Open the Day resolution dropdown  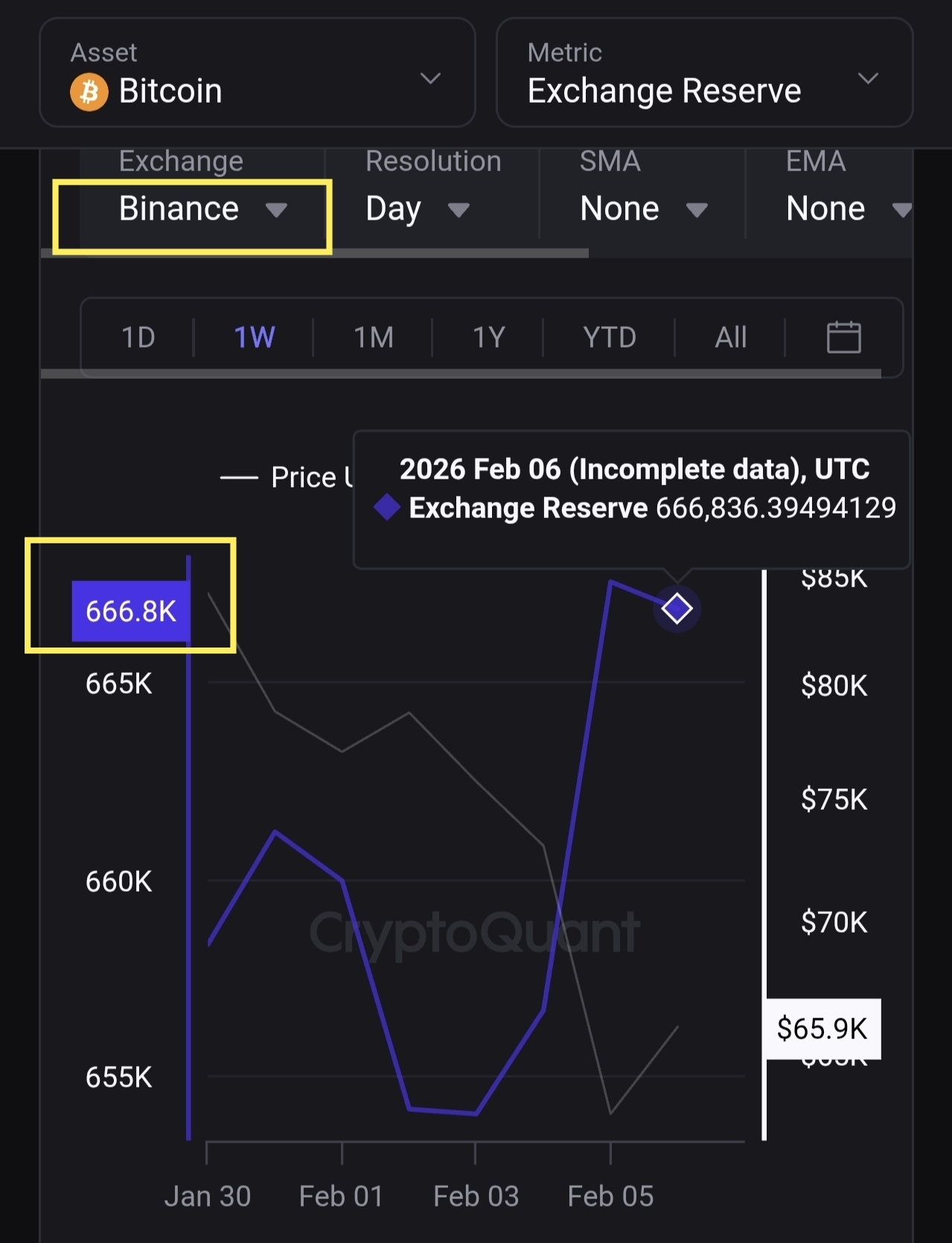tap(417, 209)
